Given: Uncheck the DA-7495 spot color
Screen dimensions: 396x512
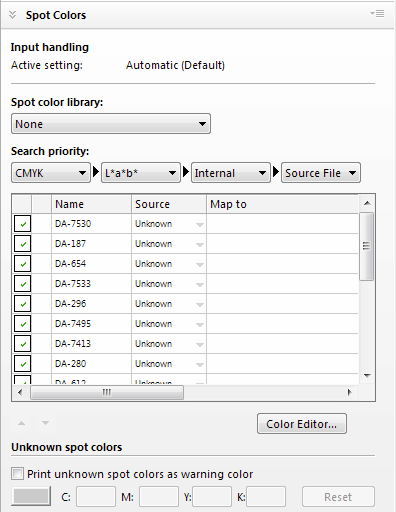Looking at the screenshot, I should tap(22, 324).
